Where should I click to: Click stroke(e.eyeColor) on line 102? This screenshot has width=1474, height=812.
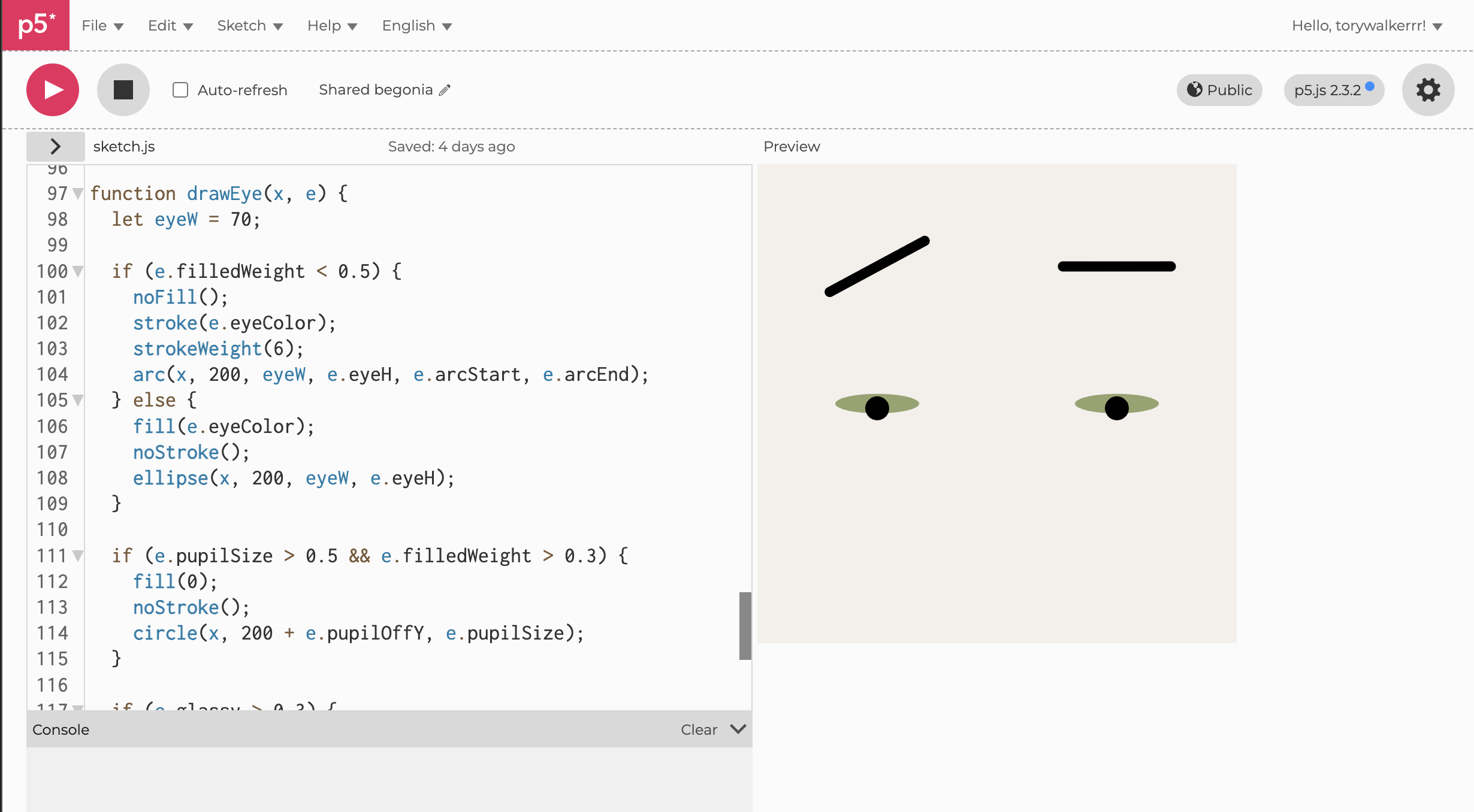(234, 323)
